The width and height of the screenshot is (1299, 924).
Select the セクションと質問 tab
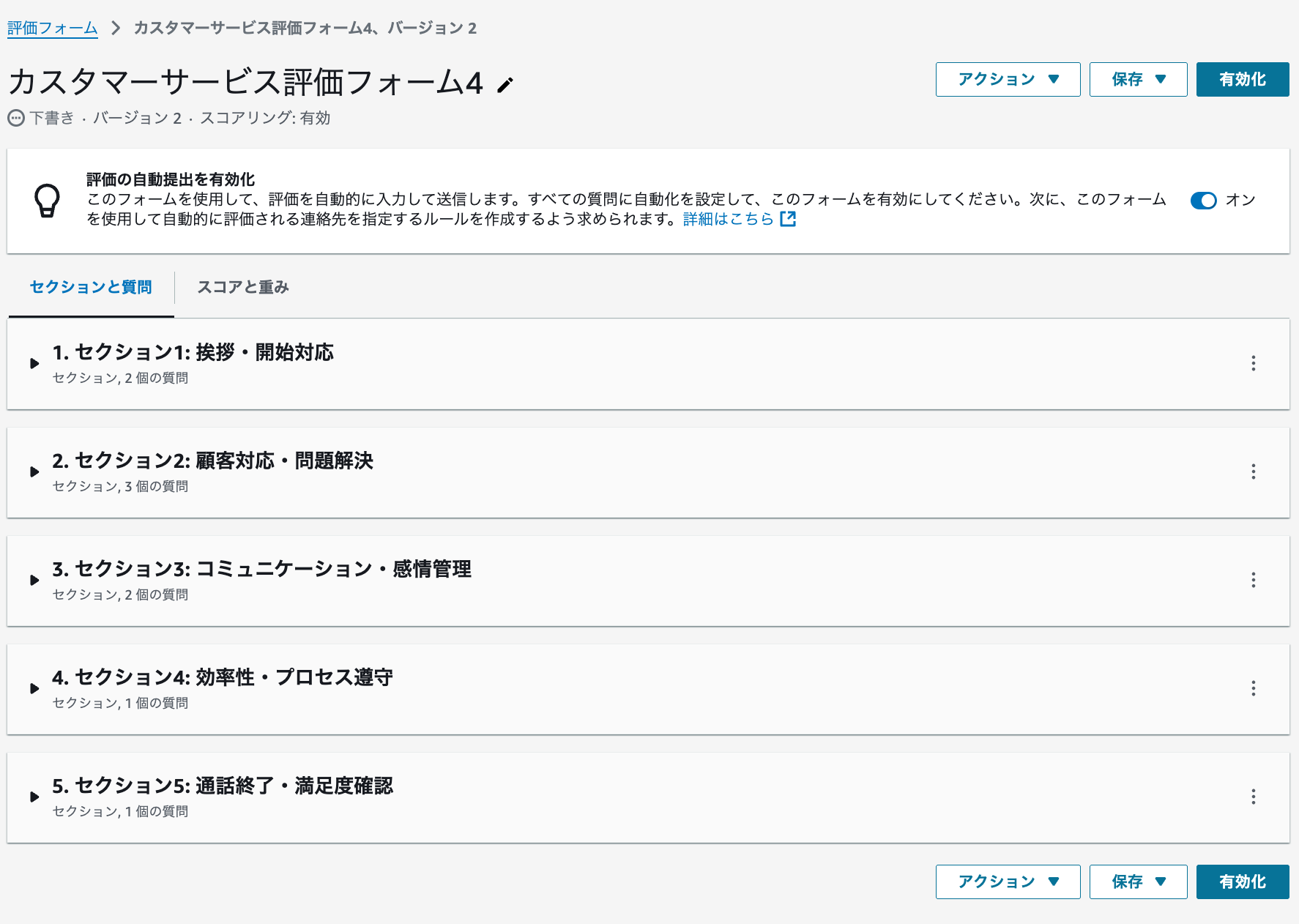[x=91, y=287]
